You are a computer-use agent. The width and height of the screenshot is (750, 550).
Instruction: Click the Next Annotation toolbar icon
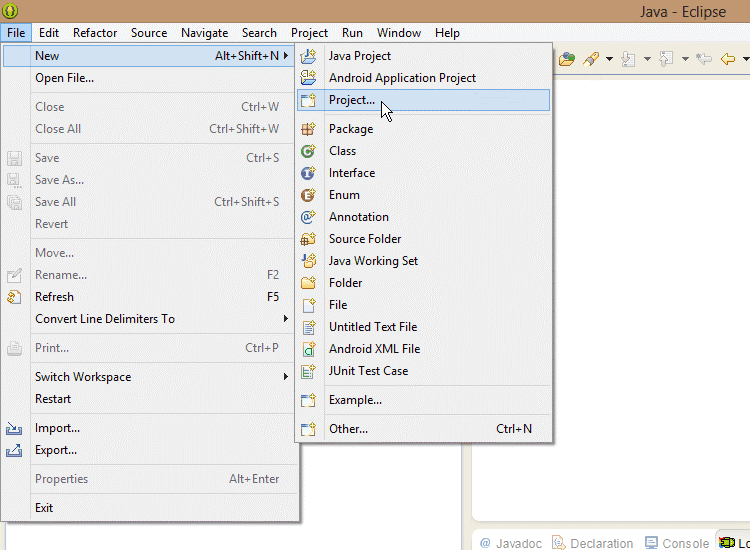click(x=628, y=59)
